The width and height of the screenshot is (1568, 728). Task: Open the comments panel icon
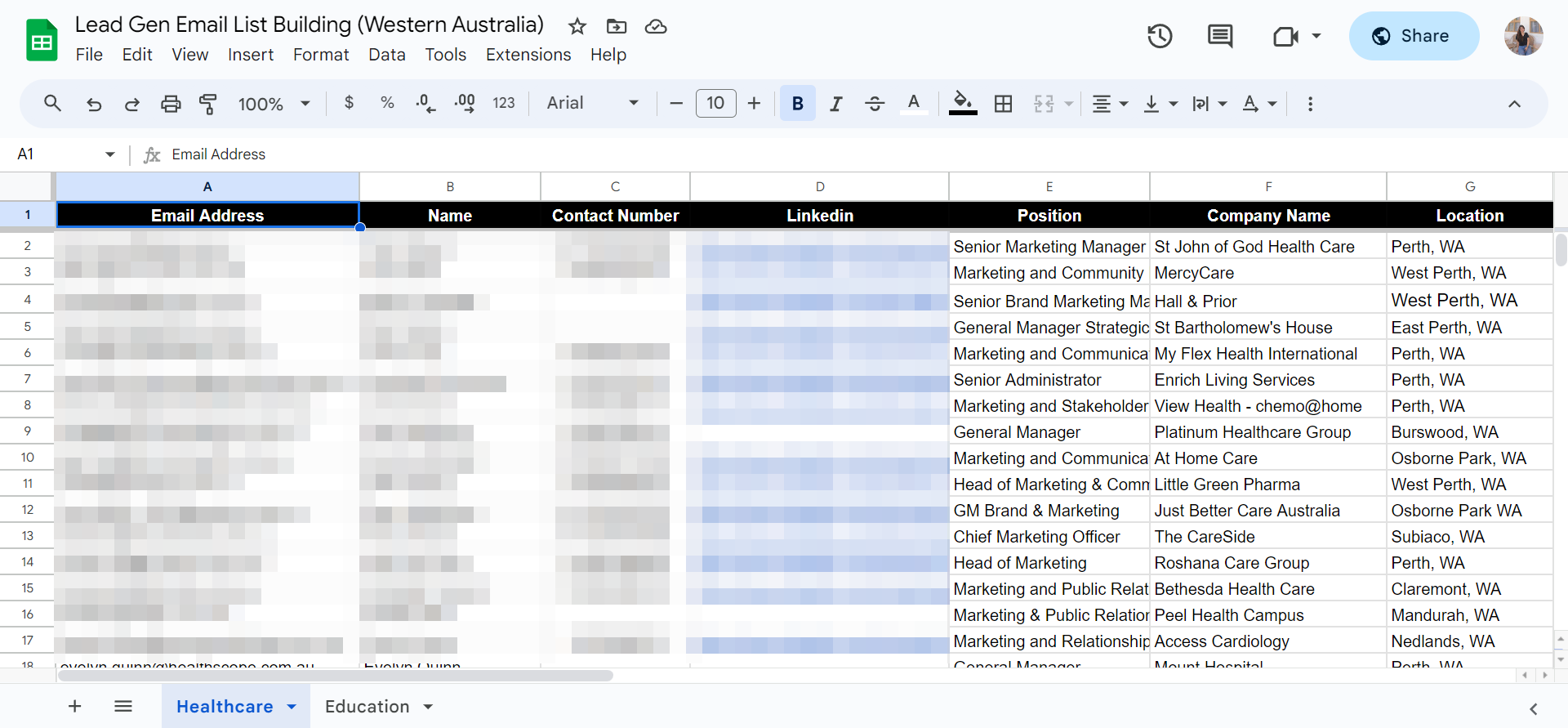click(1220, 36)
